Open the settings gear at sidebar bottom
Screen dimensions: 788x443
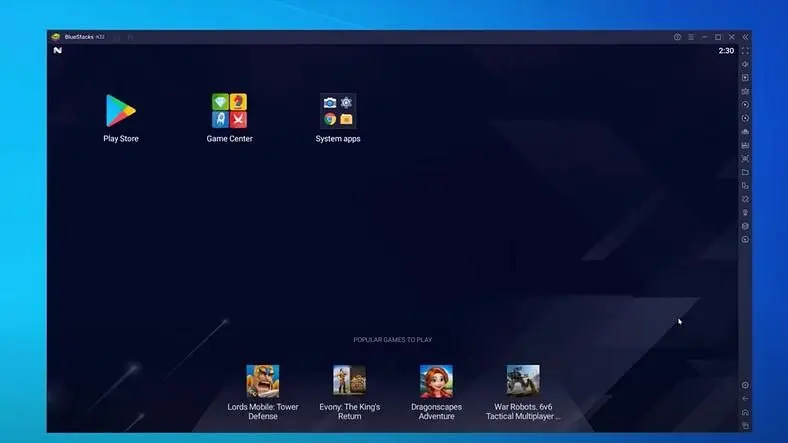(745, 385)
